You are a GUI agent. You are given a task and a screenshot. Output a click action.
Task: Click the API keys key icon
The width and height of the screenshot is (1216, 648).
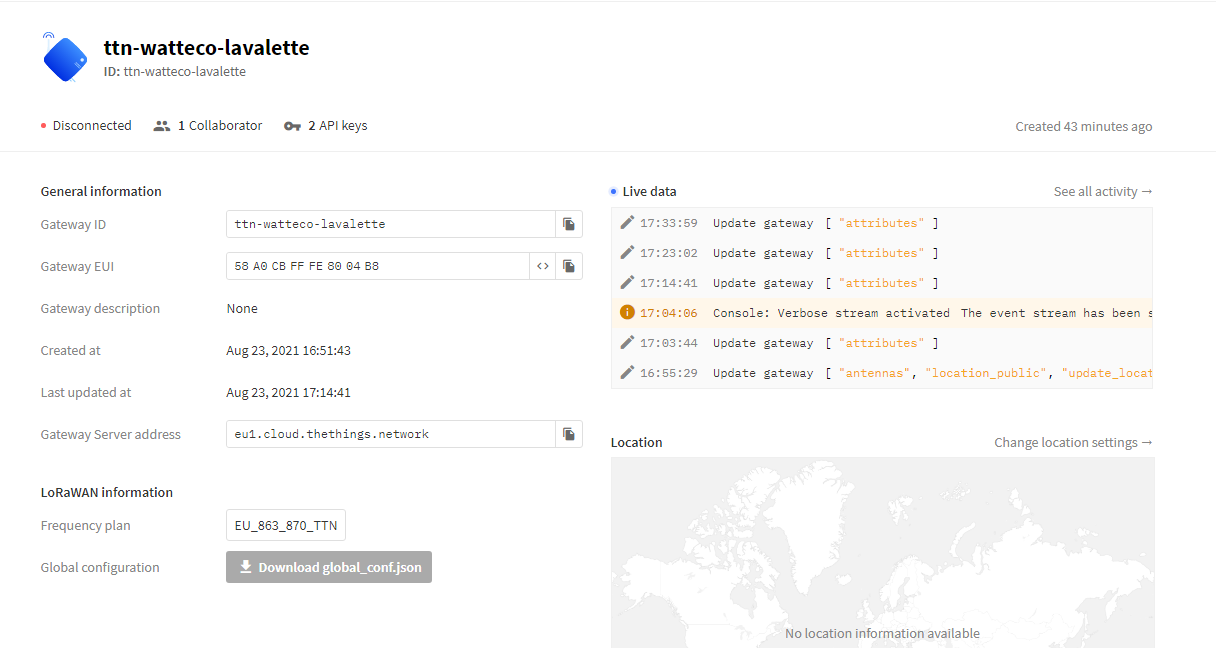point(292,126)
